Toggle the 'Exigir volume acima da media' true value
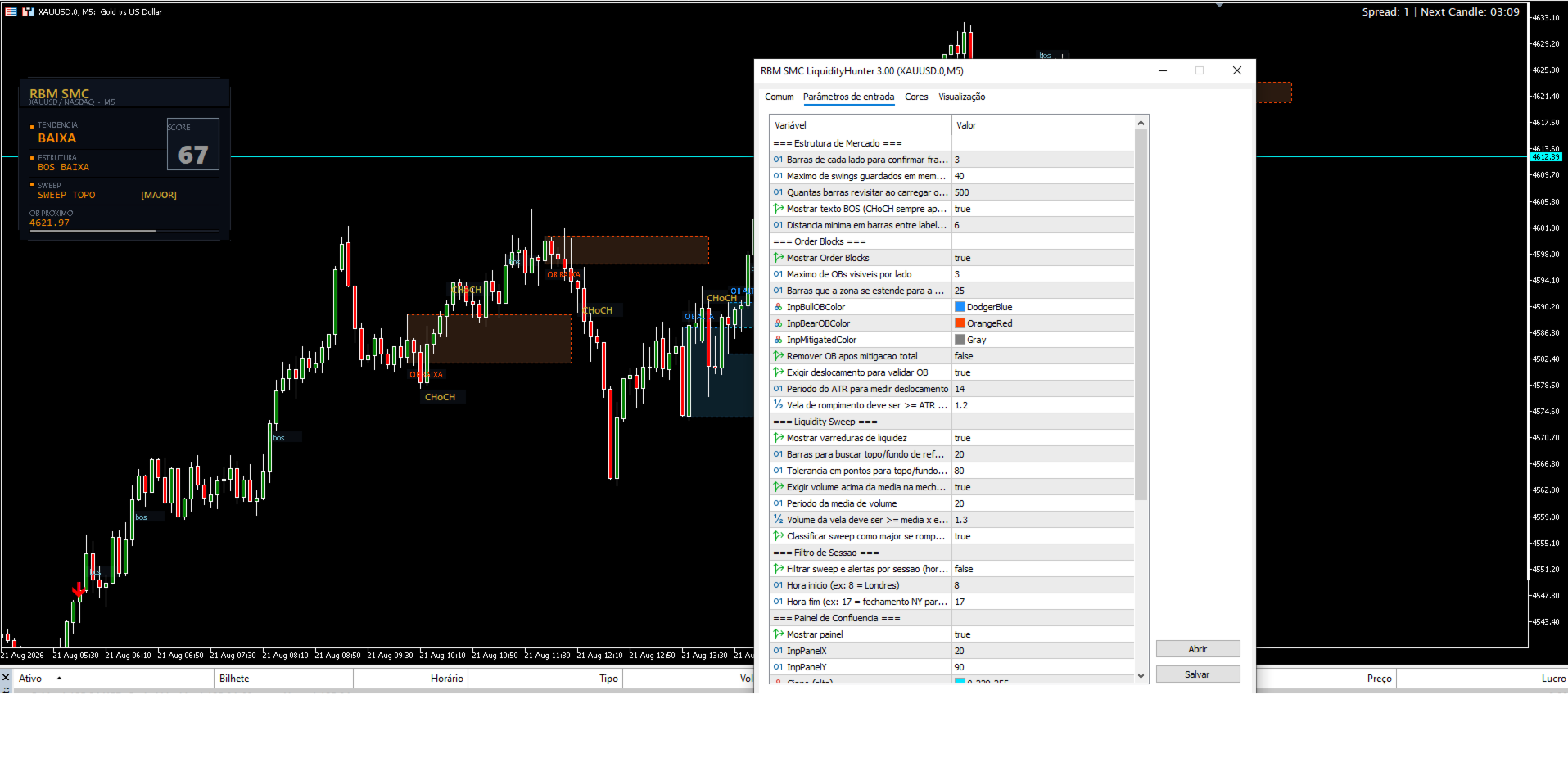This screenshot has width=1568, height=776. tap(1043, 487)
